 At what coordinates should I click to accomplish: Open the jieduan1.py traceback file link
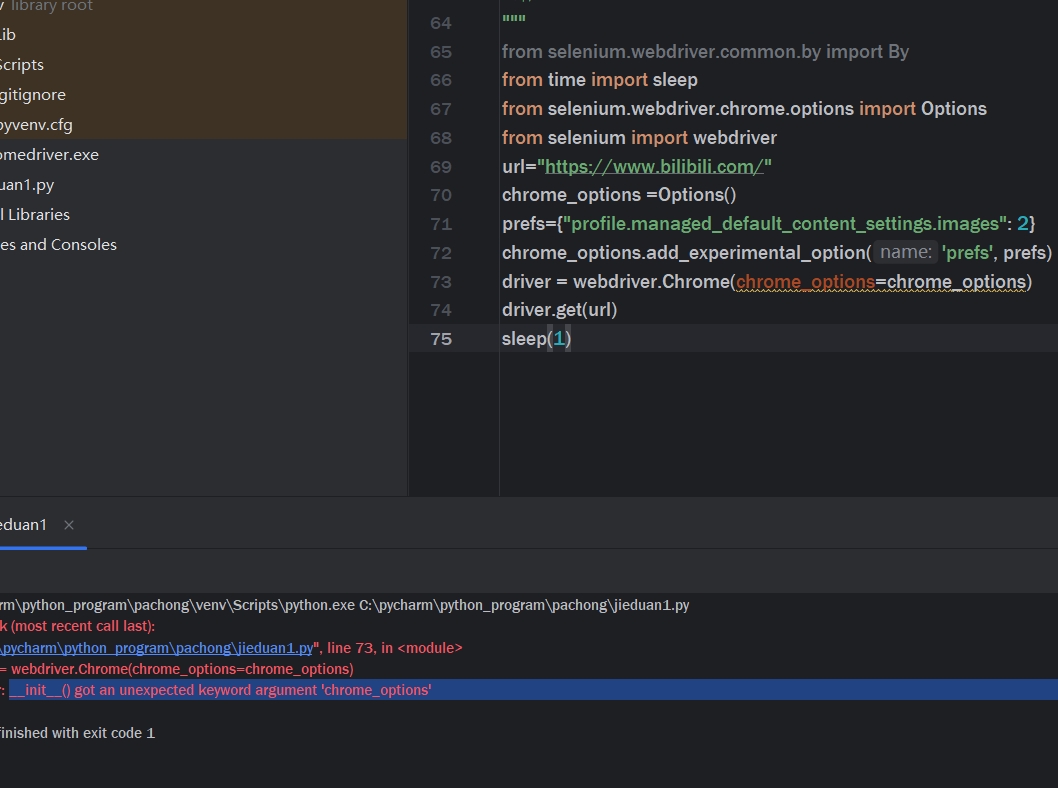156,648
